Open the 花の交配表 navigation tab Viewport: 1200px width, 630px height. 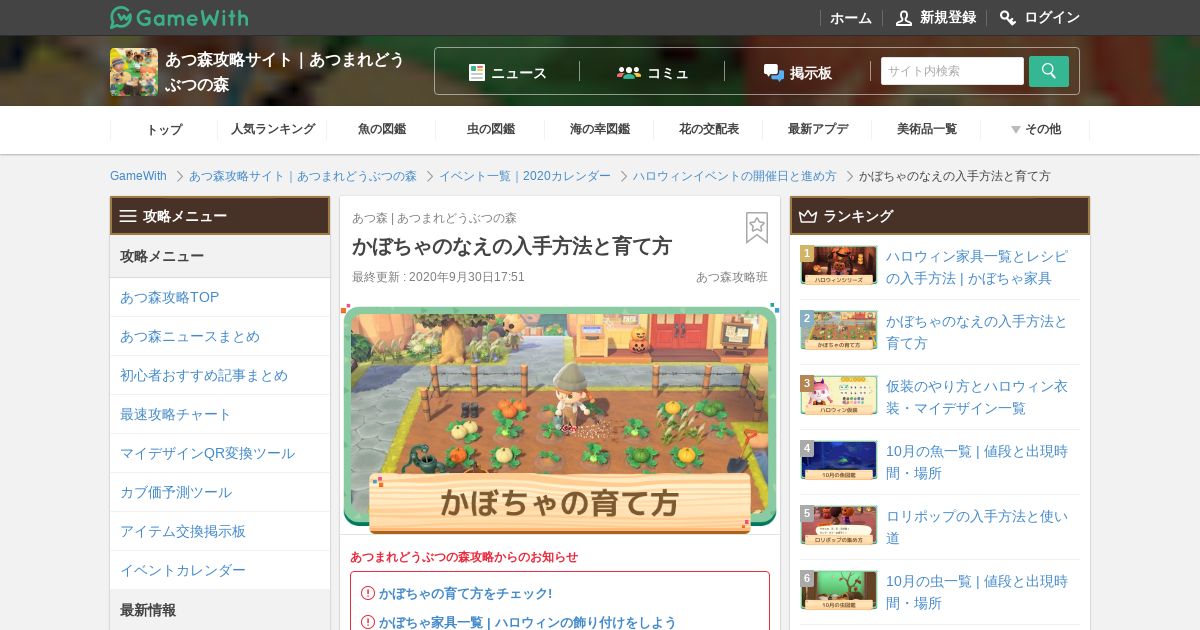709,129
